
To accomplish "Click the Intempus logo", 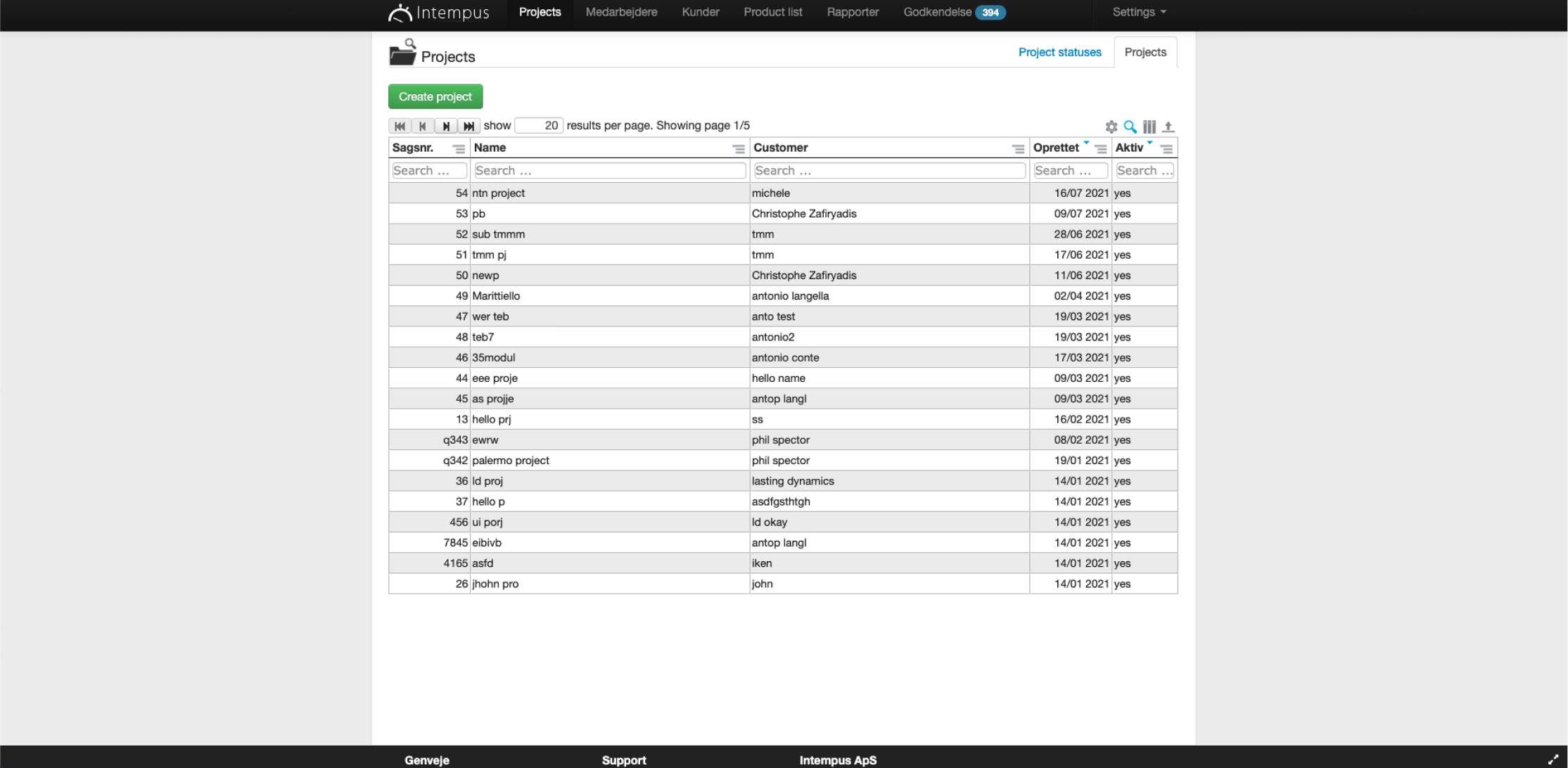I will 439,13.
